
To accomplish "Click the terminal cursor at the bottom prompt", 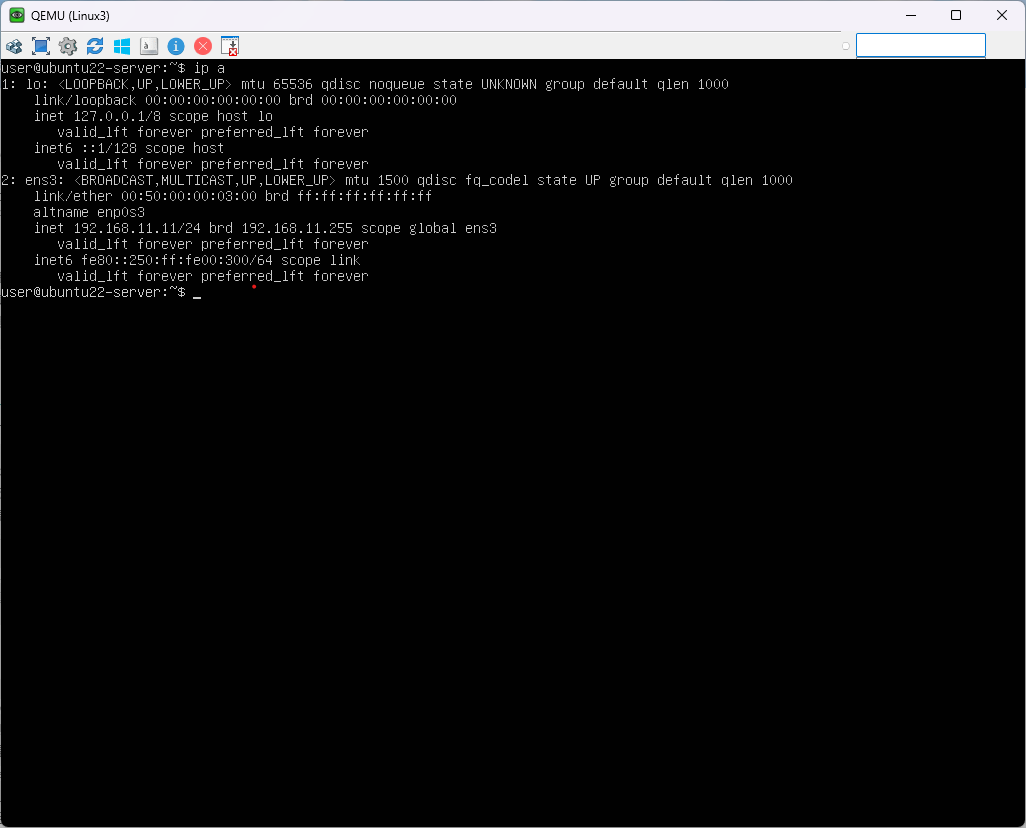I will pos(198,293).
